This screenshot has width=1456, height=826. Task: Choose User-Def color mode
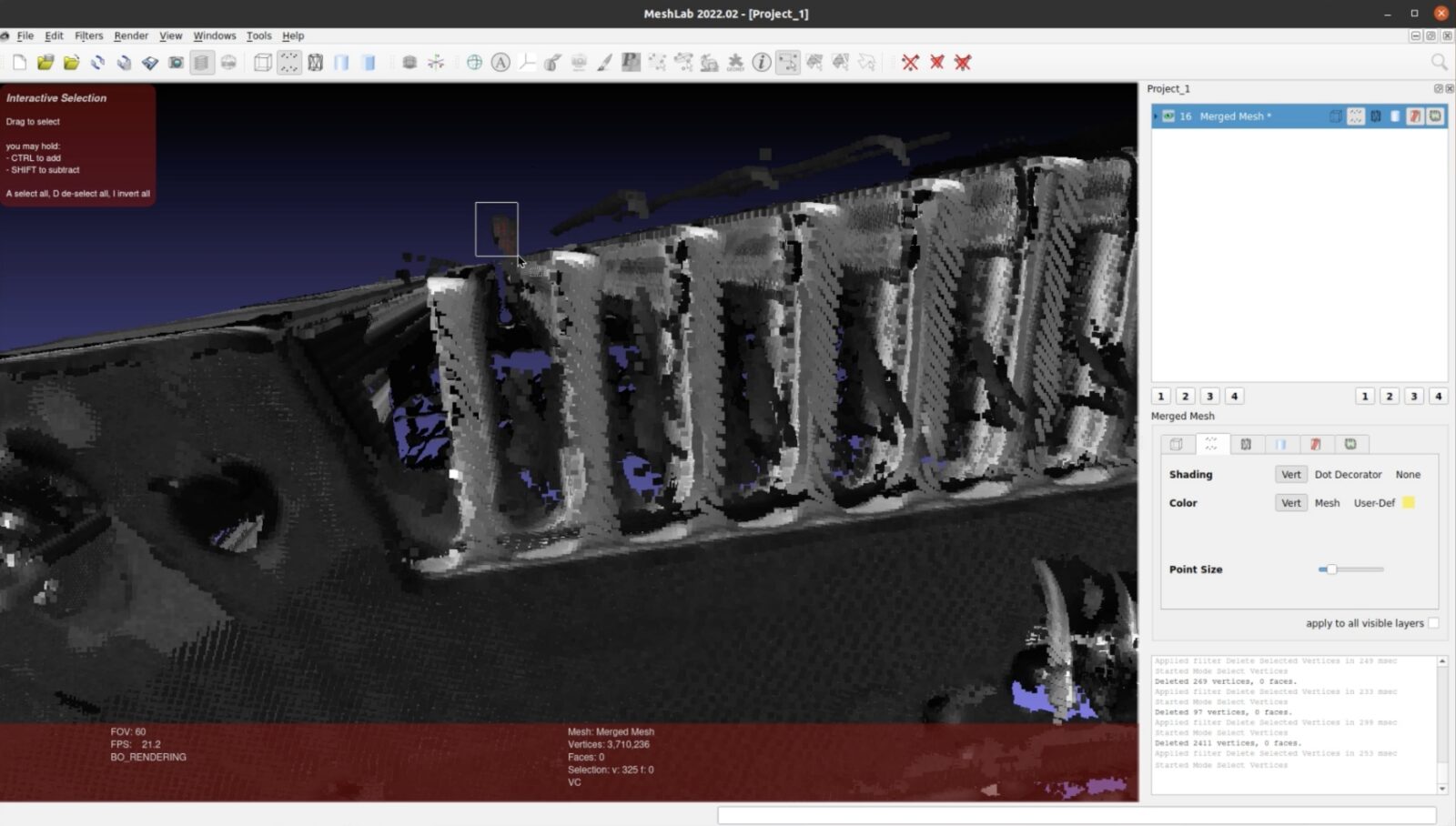pos(1375,502)
